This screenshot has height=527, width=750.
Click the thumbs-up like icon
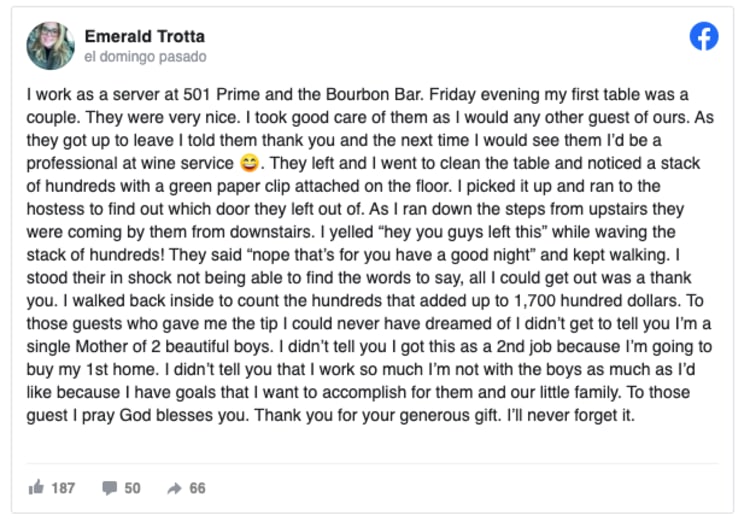[37, 488]
